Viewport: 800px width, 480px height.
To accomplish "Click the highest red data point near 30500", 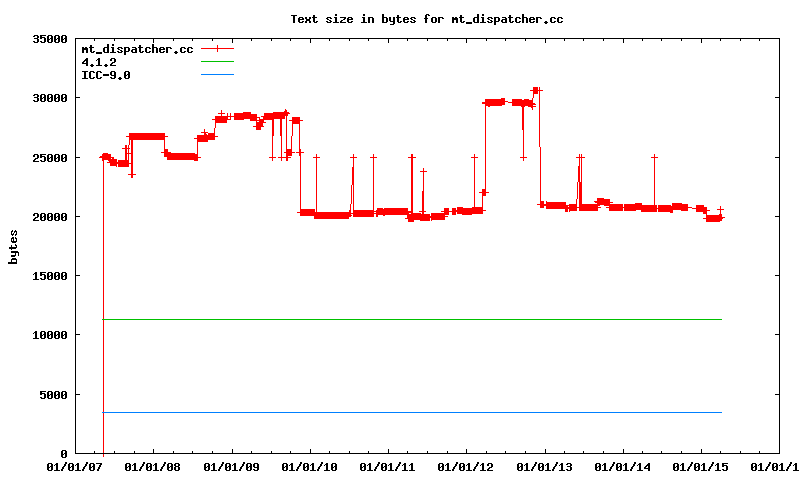I will tap(536, 90).
